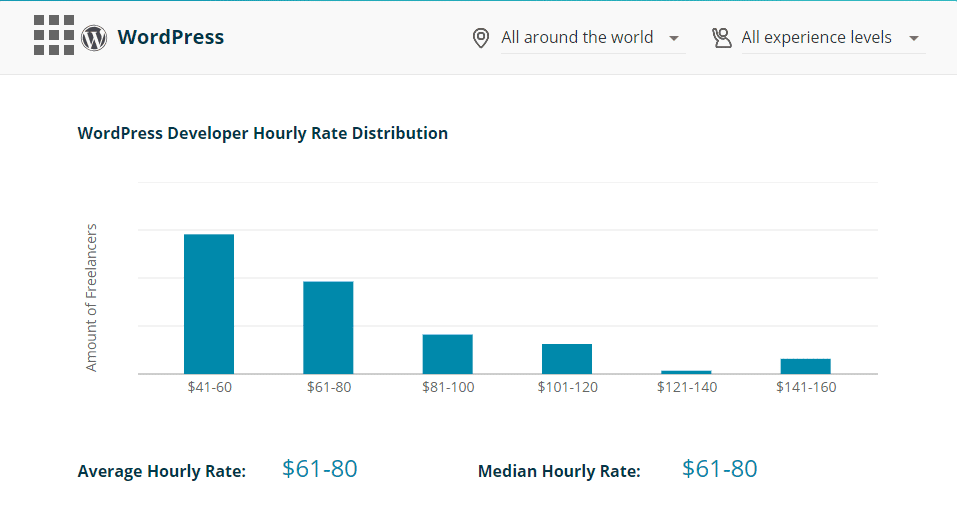Click the small $121-140 bar
Image resolution: width=957 pixels, height=519 pixels.
pyautogui.click(x=686, y=372)
